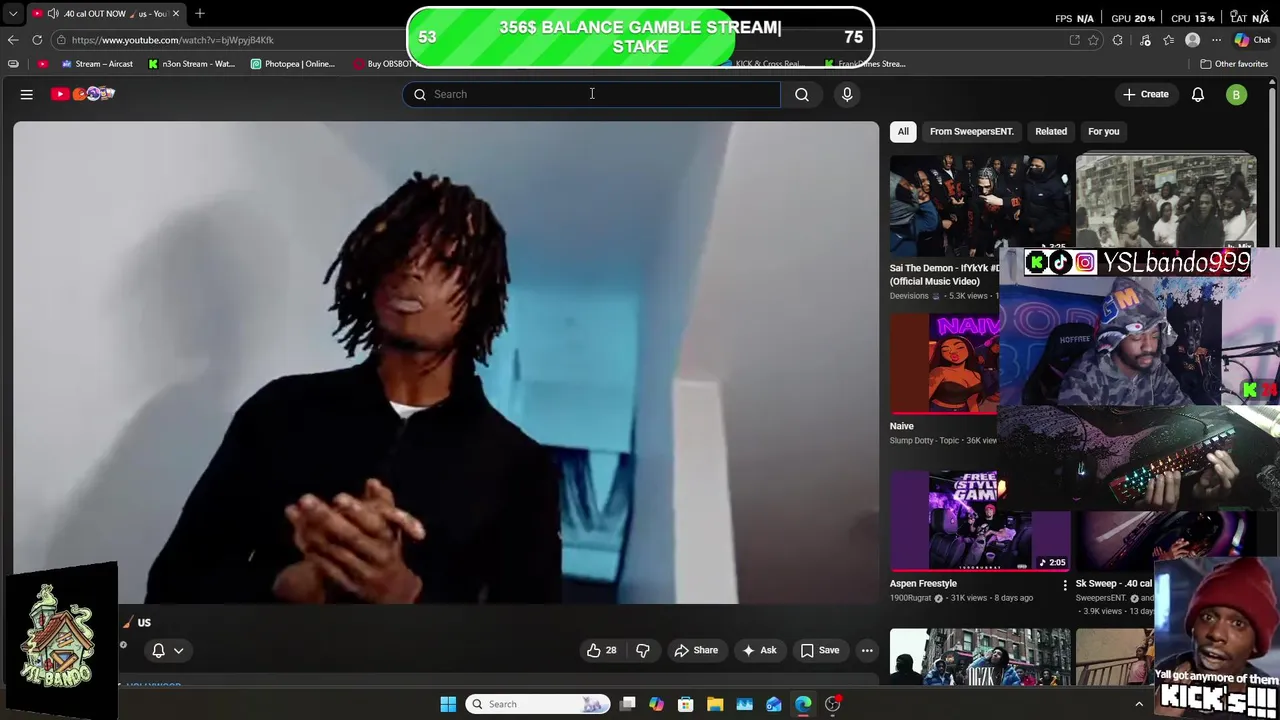This screenshot has width=1280, height=720.
Task: Reload the page with the refresh icon
Action: pyautogui.click(x=37, y=40)
